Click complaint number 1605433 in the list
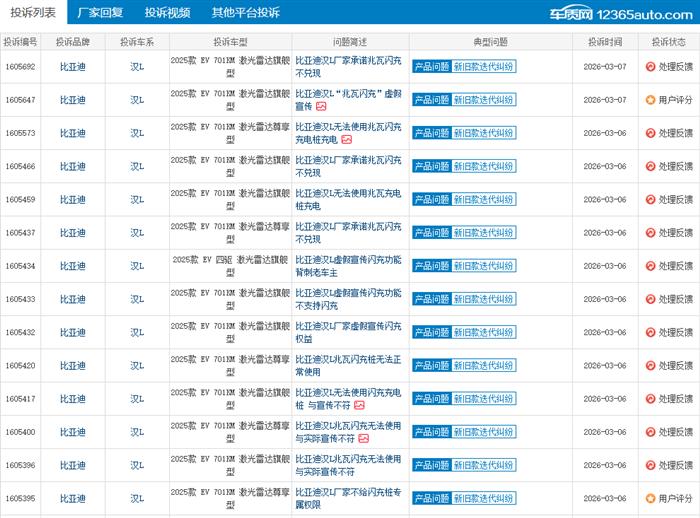 20,299
